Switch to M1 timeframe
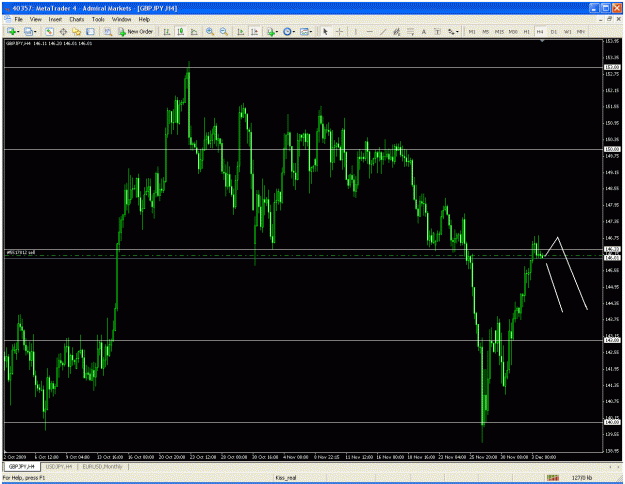Screen dimensions: 625x484 pyautogui.click(x=472, y=31)
